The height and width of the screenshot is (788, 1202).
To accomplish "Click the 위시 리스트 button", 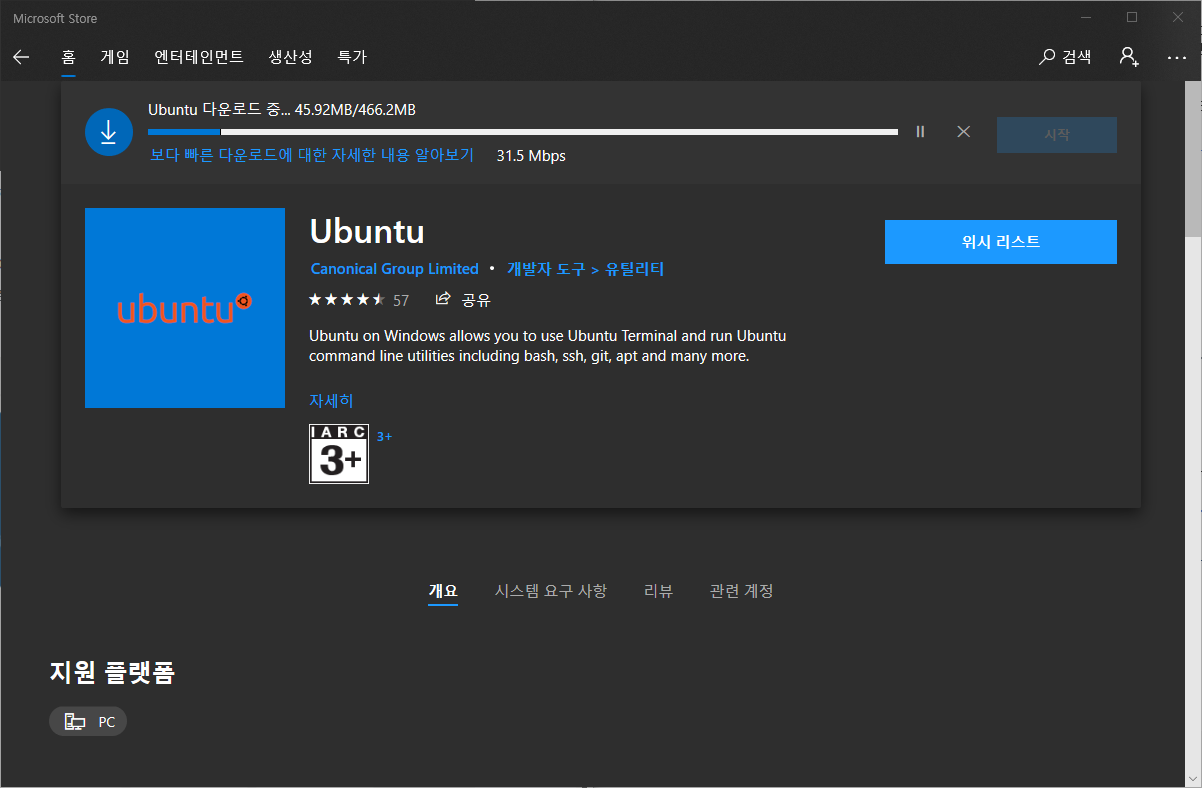I will pyautogui.click(x=1001, y=242).
